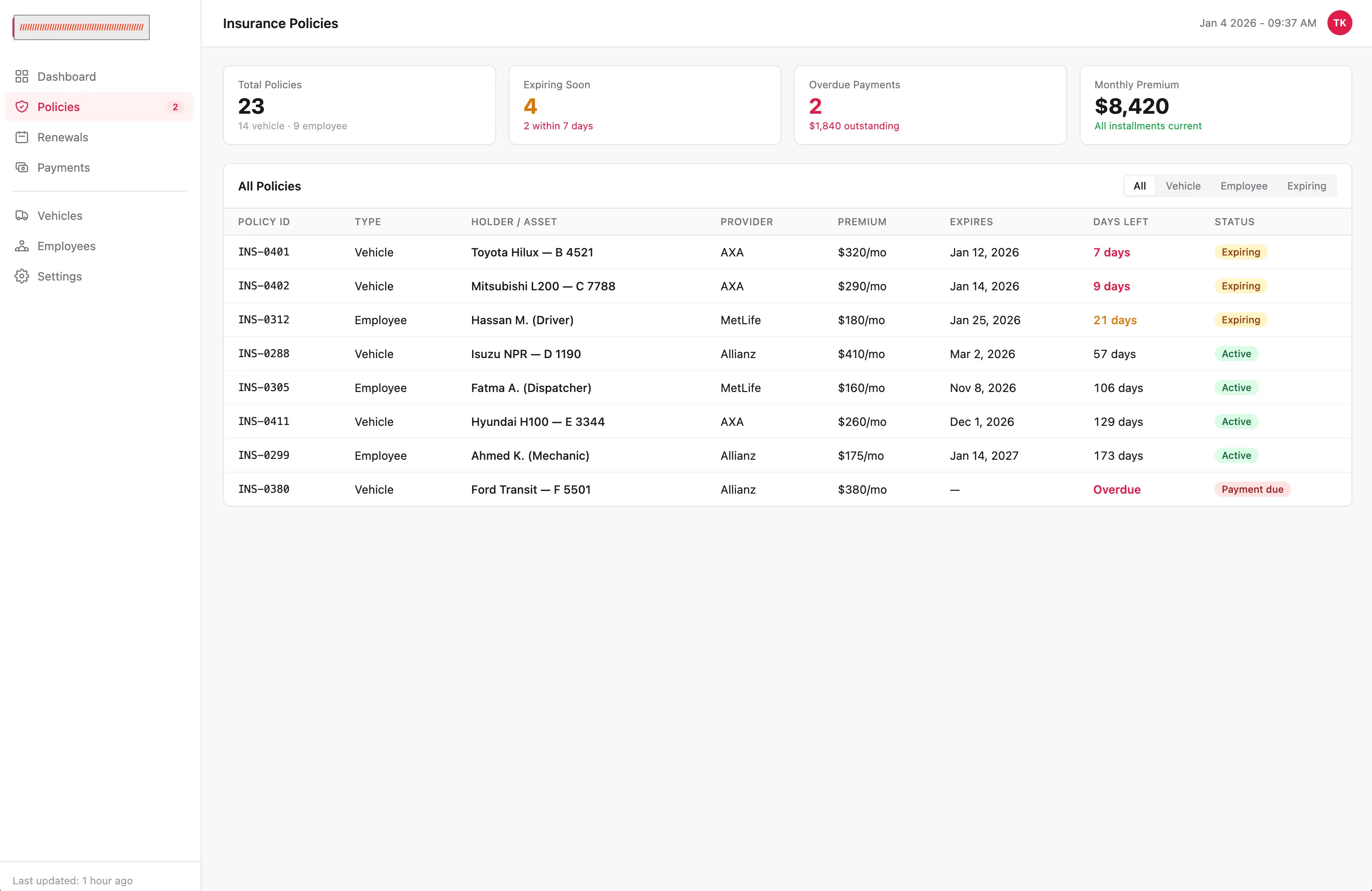Filter policies by Employee tab
The height and width of the screenshot is (891, 1372).
[1244, 186]
